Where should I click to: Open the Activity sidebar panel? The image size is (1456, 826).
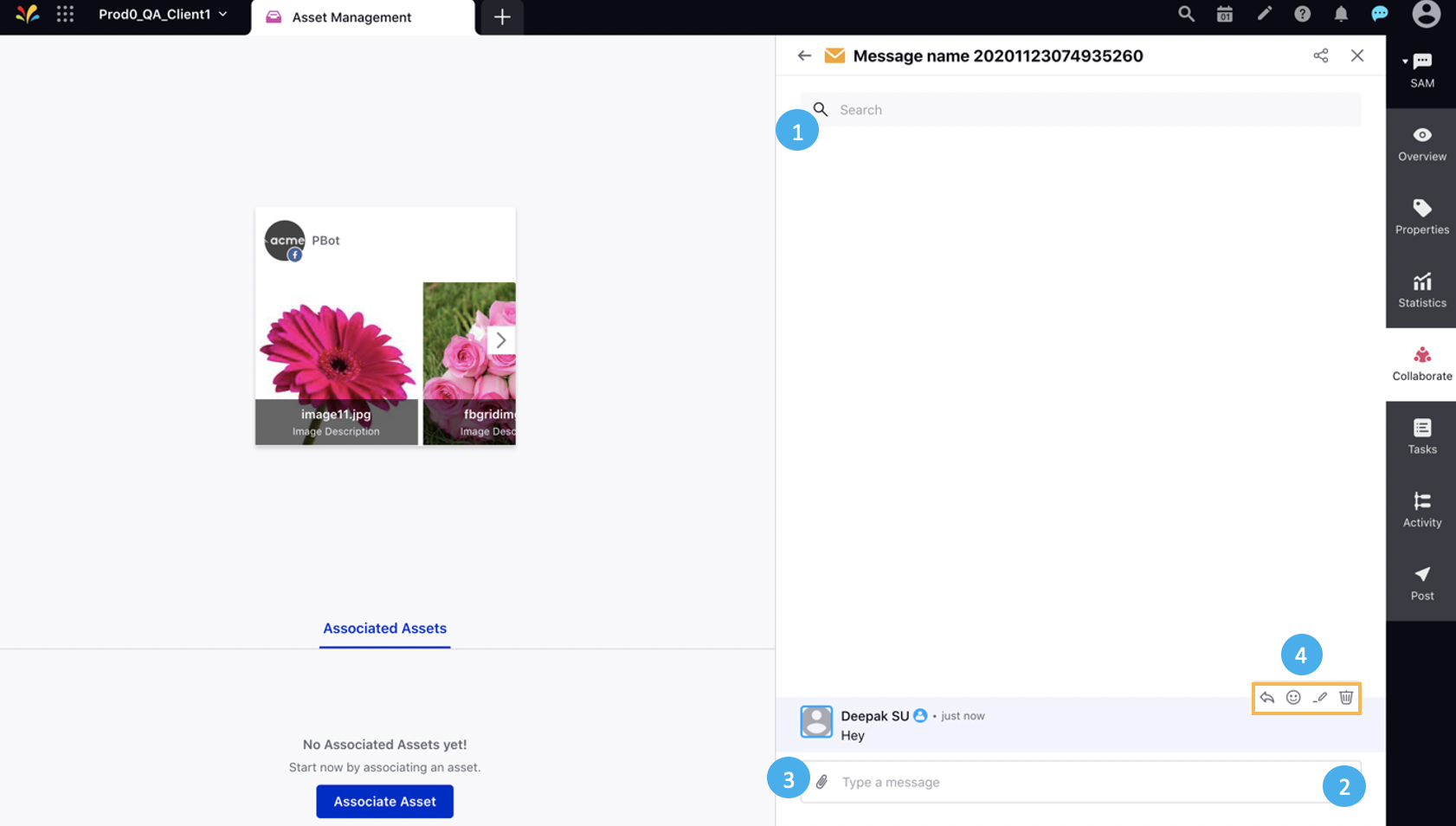click(x=1421, y=510)
